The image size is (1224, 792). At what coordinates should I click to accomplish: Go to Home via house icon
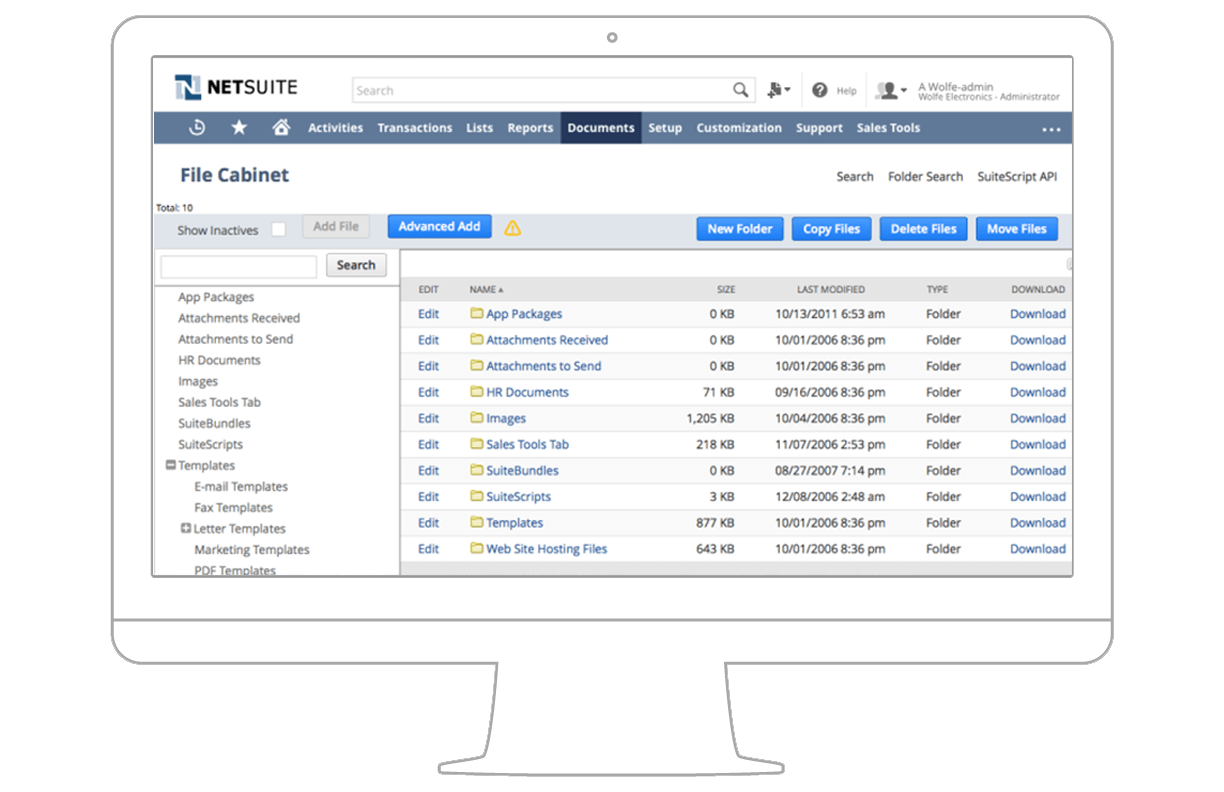coord(281,128)
